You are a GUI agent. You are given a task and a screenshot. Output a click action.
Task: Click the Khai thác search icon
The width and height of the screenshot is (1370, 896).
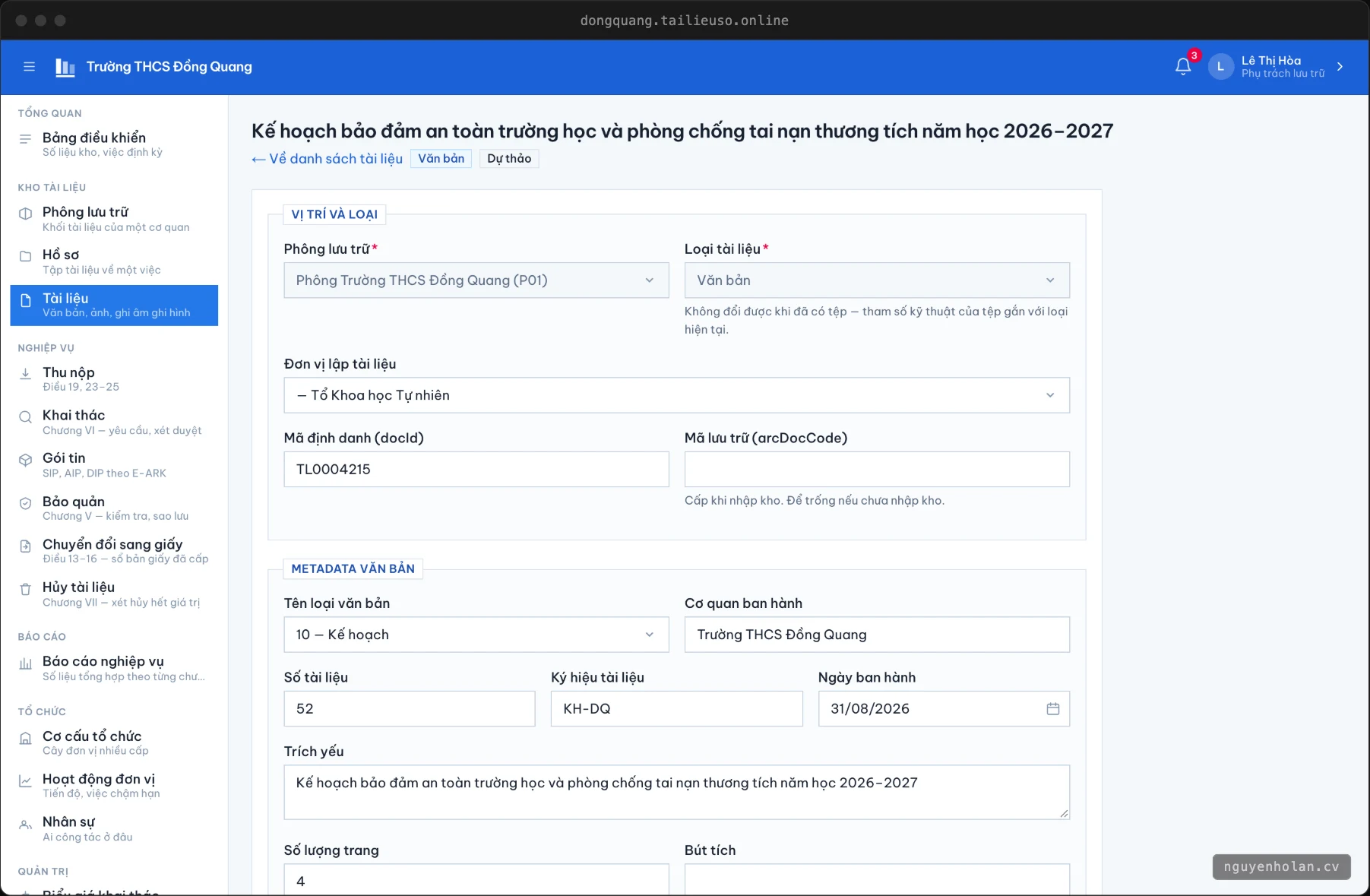coord(26,416)
